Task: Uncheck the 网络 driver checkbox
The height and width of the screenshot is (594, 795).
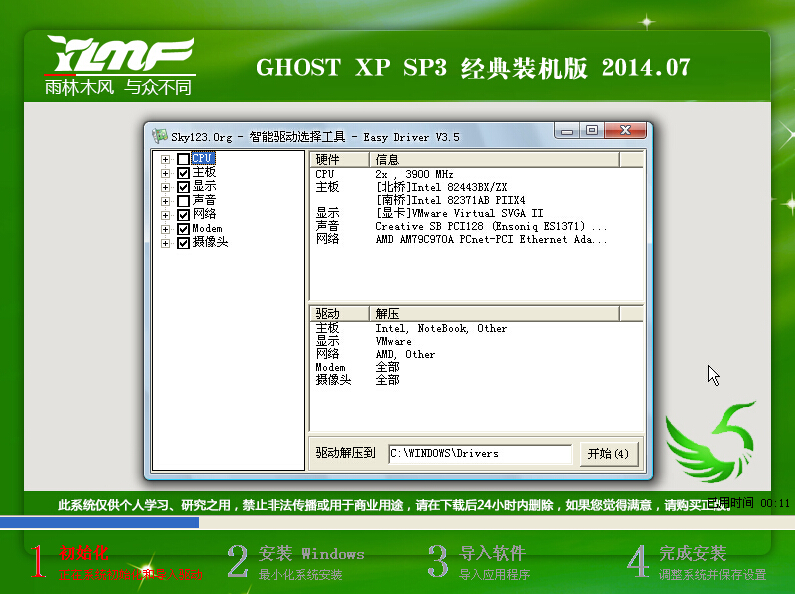Action: point(184,215)
